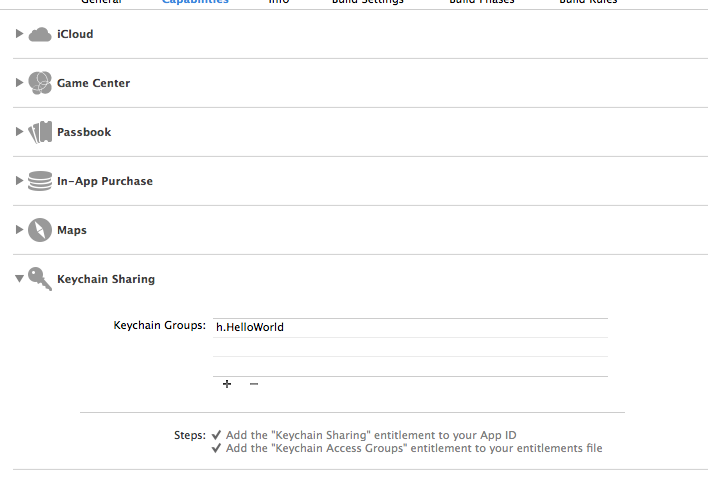Click the Keychain Sharing heading
The image size is (708, 482).
[x=106, y=279]
